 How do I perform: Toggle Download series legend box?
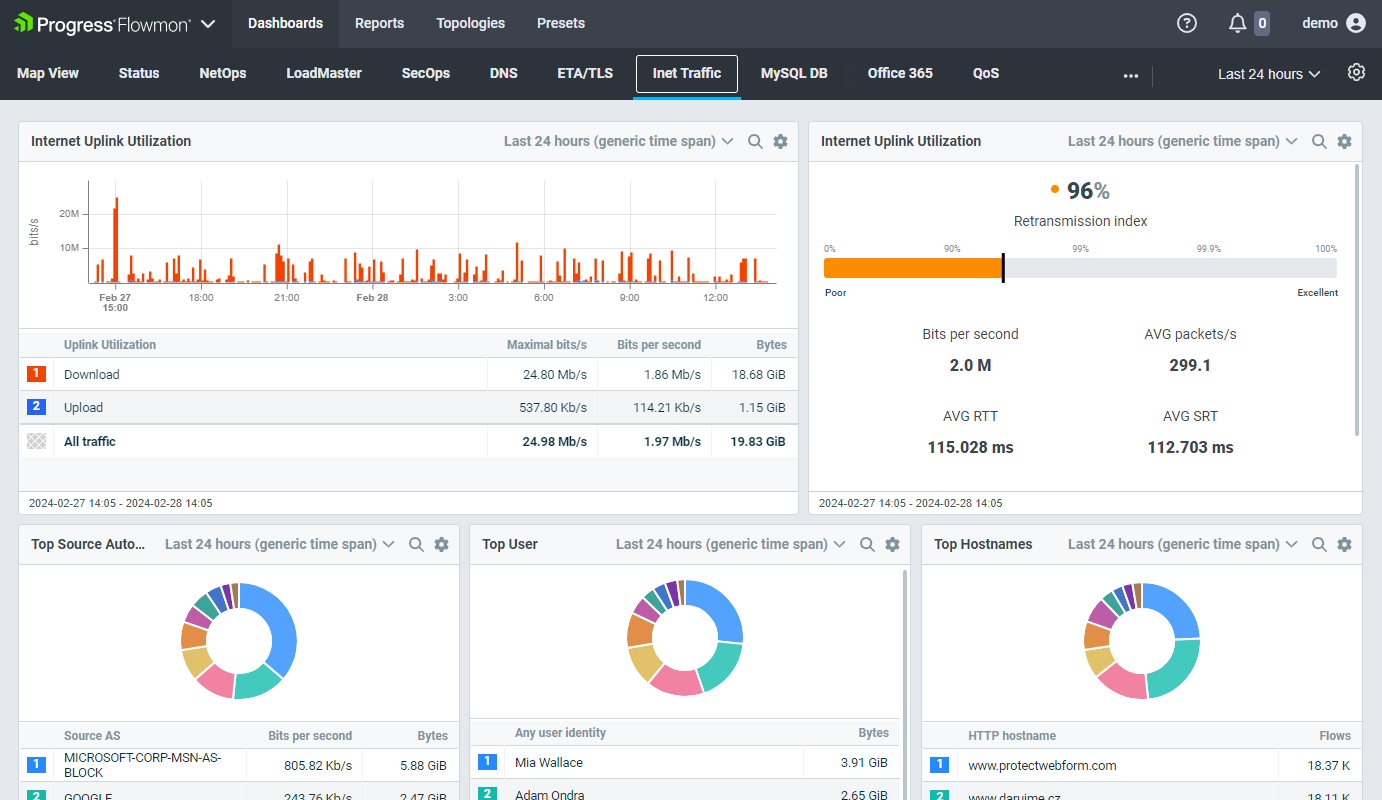point(36,374)
